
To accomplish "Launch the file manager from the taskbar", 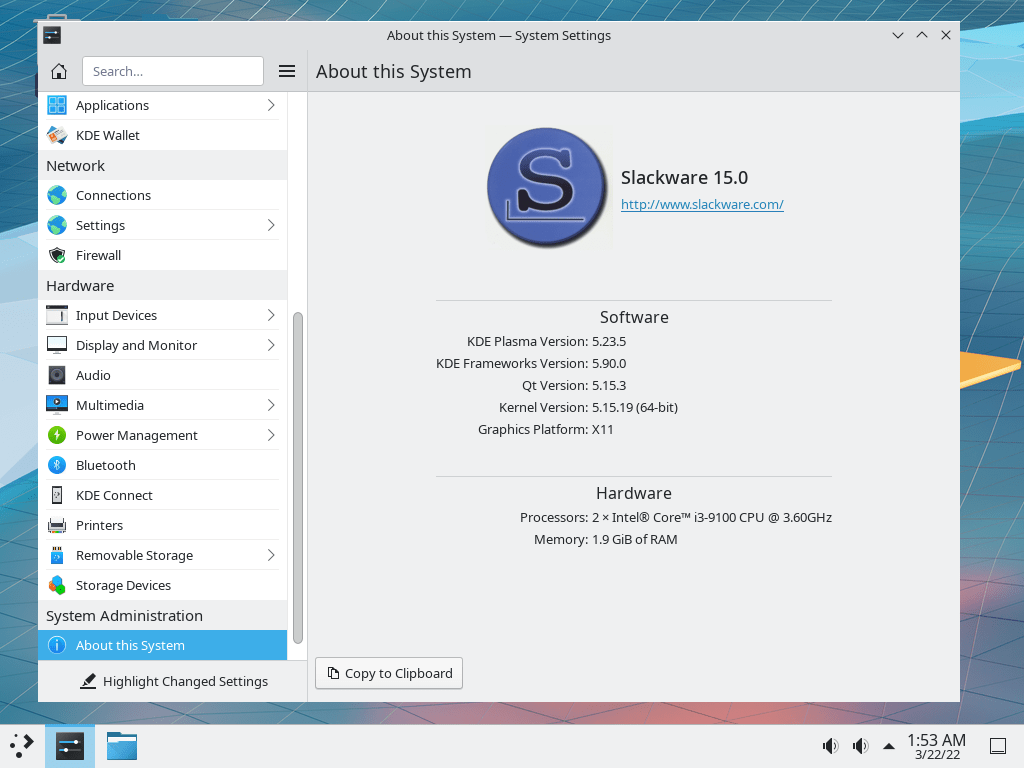I will (121, 746).
